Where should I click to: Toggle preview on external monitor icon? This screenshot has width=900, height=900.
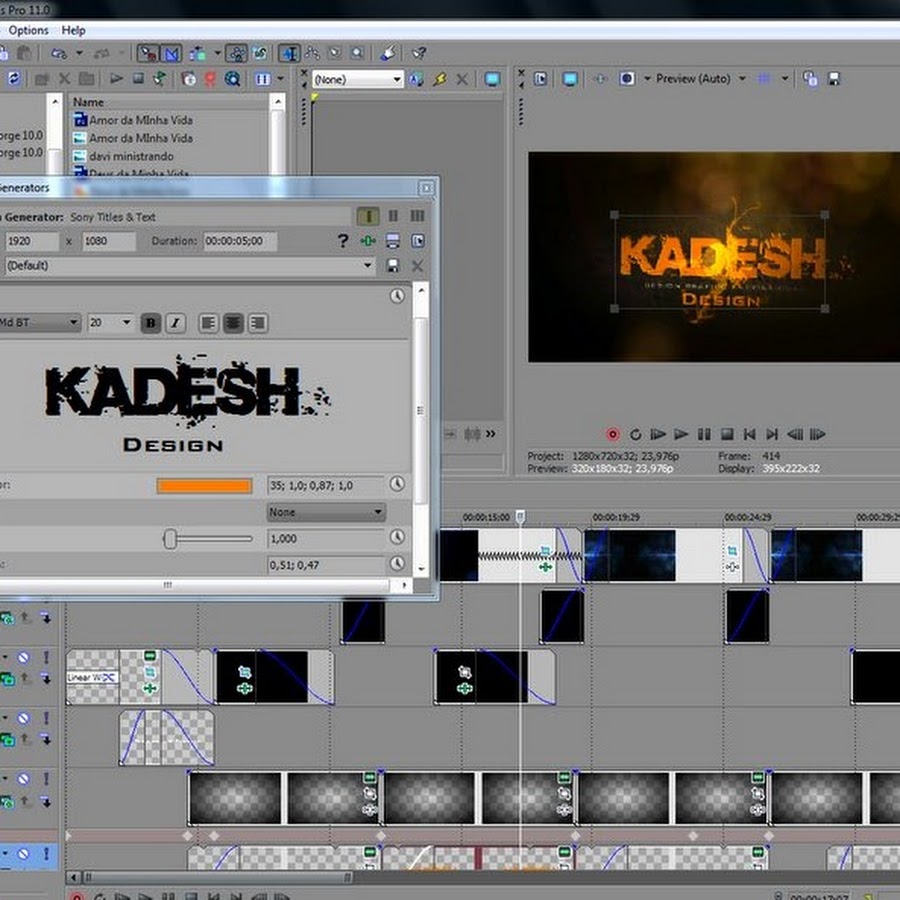pos(569,79)
